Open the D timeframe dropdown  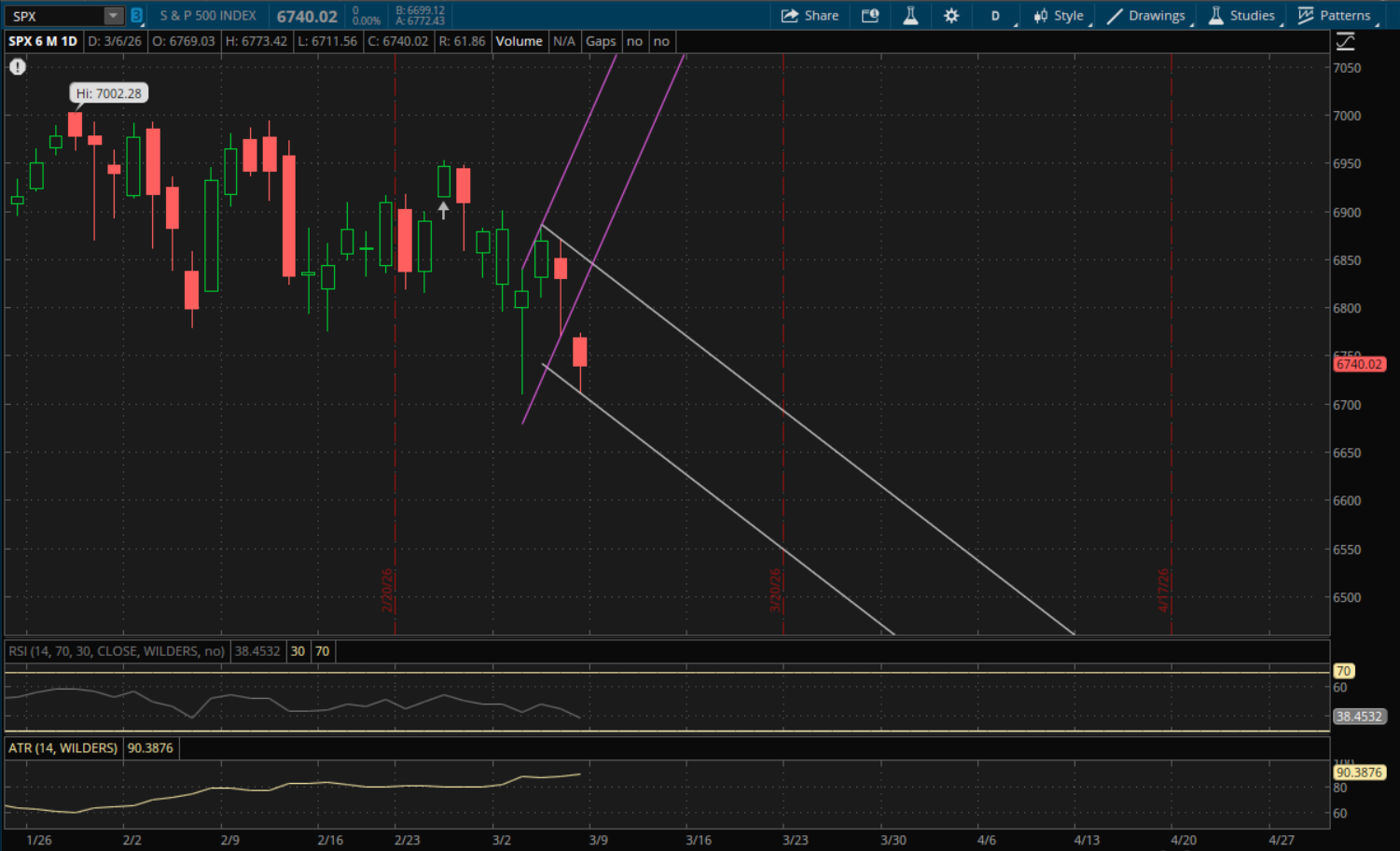996,16
